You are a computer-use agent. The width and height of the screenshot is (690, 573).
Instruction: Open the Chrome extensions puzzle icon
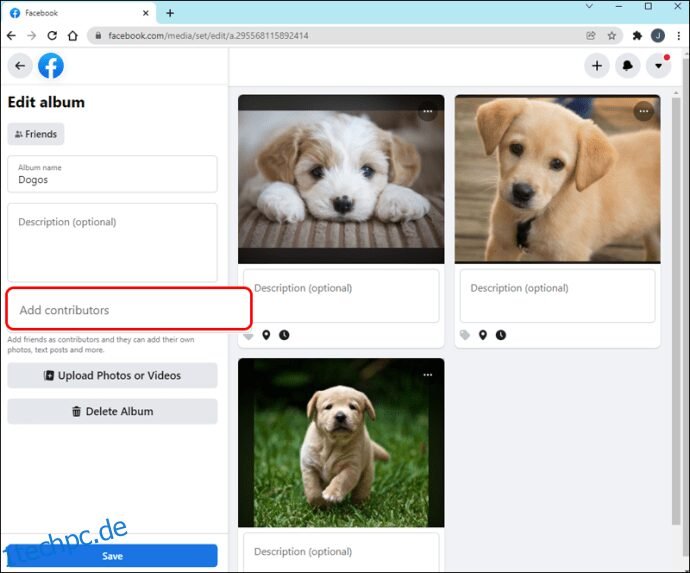(637, 36)
